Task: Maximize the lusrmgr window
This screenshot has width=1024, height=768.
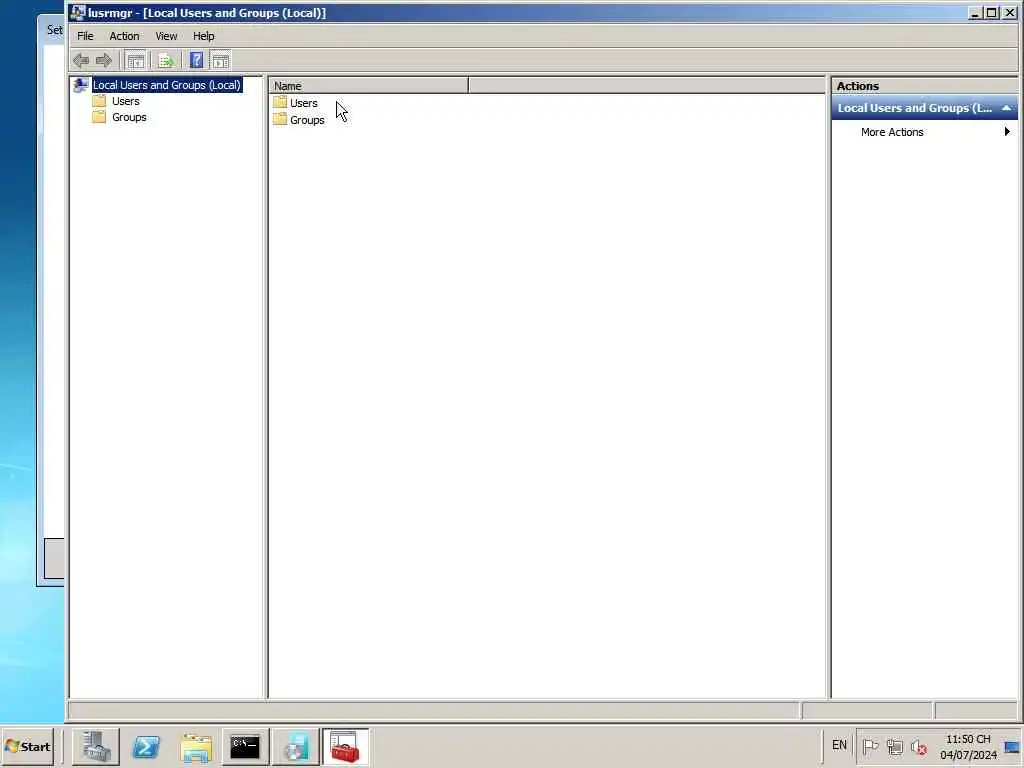Action: [992, 13]
